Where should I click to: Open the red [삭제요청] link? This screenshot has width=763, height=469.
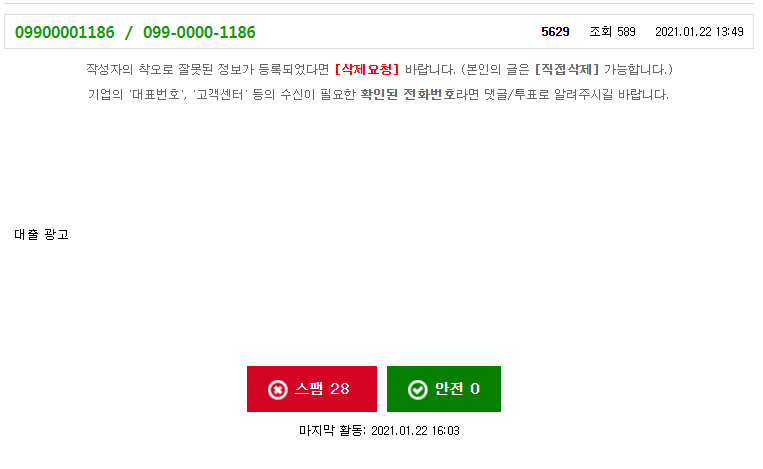coord(367,69)
